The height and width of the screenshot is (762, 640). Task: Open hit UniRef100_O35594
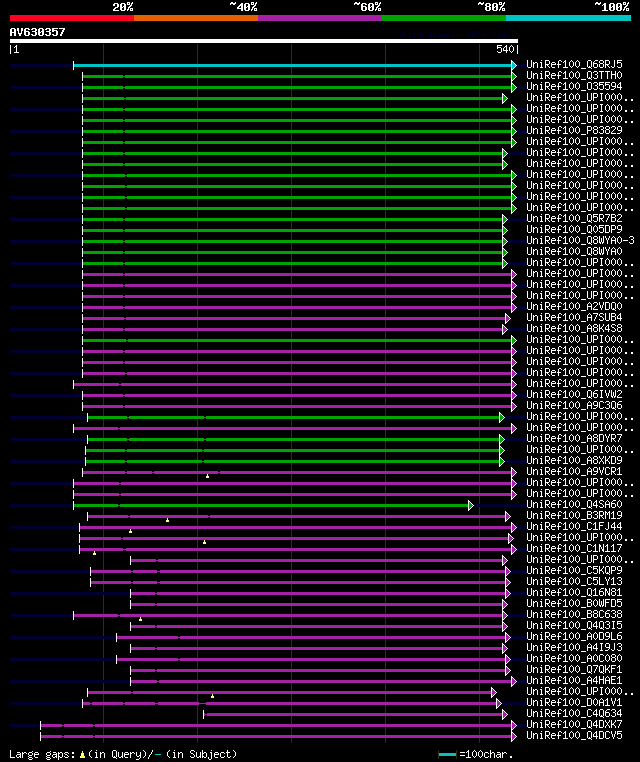[574, 86]
